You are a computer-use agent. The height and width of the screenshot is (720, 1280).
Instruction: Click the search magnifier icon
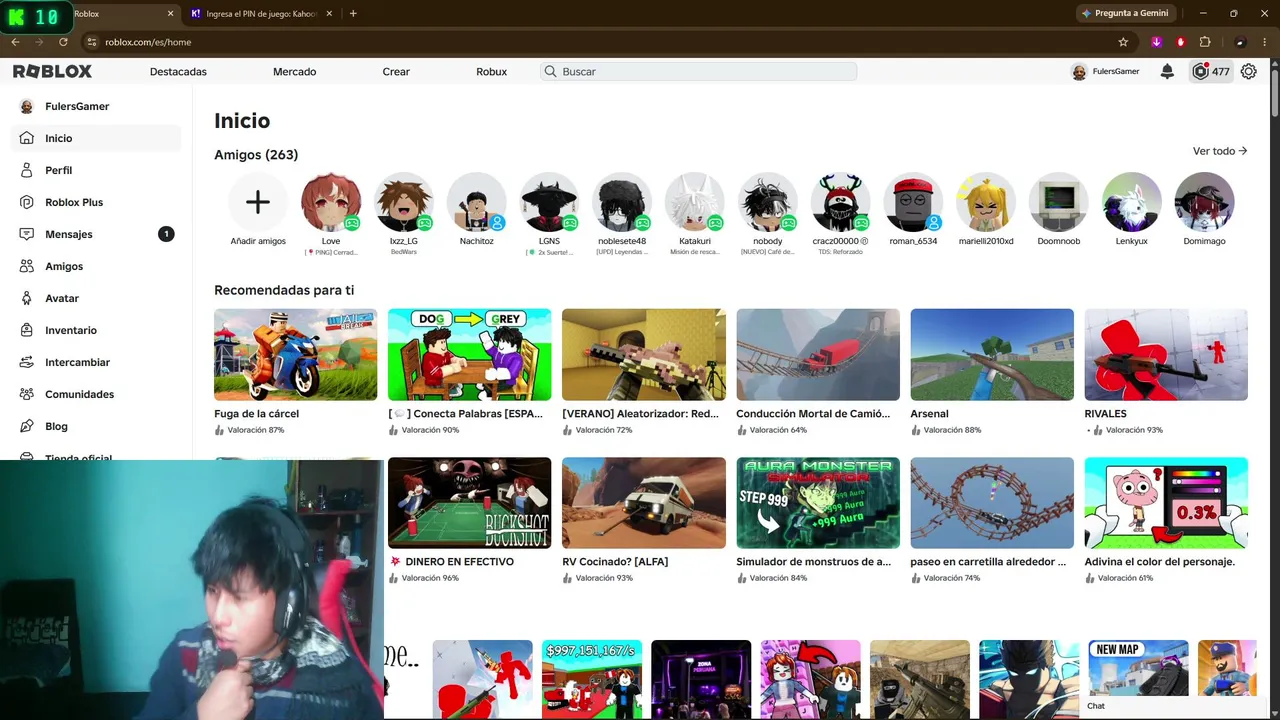pyautogui.click(x=550, y=72)
